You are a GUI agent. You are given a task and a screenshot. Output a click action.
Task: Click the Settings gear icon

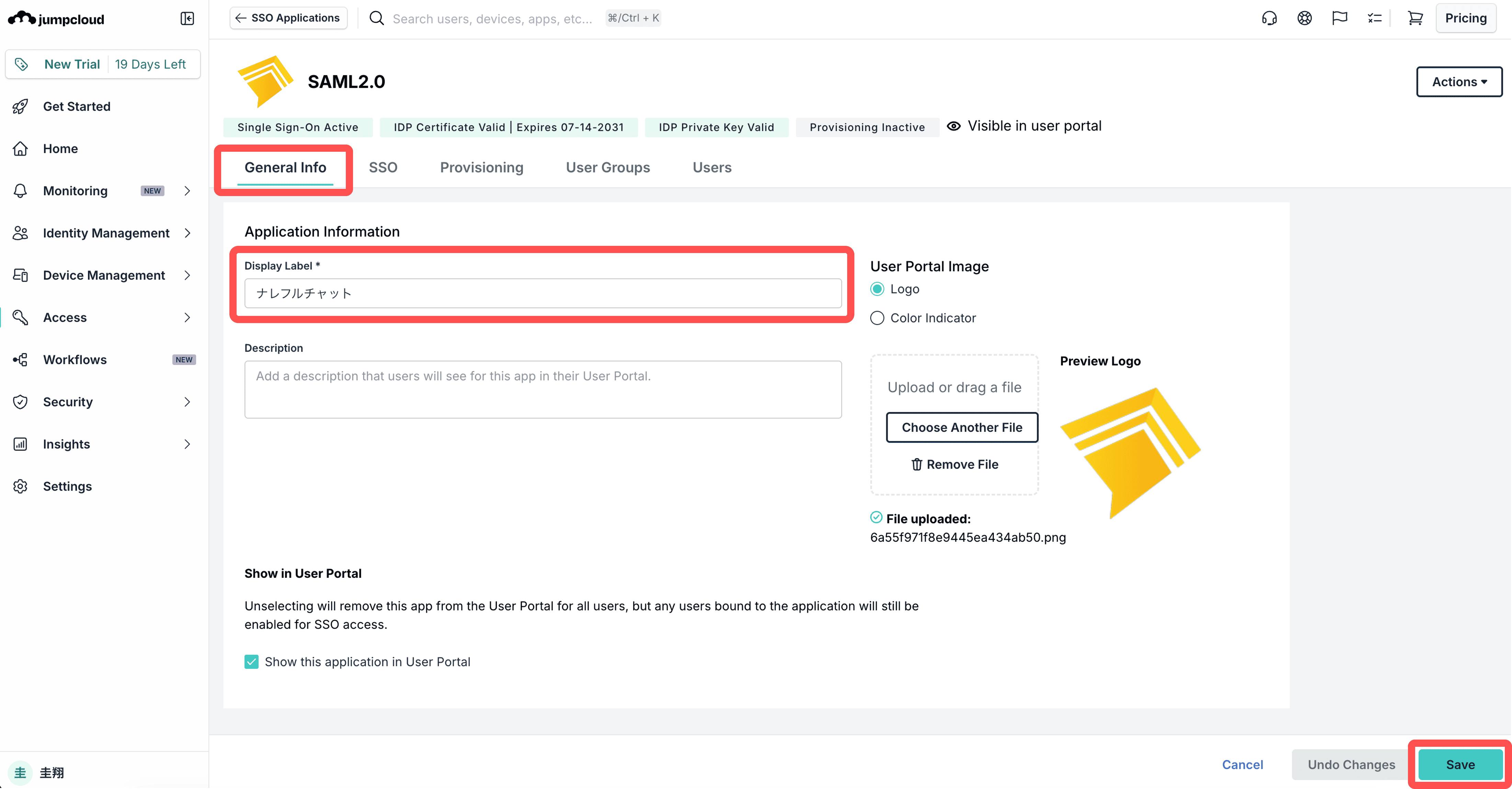click(x=21, y=487)
